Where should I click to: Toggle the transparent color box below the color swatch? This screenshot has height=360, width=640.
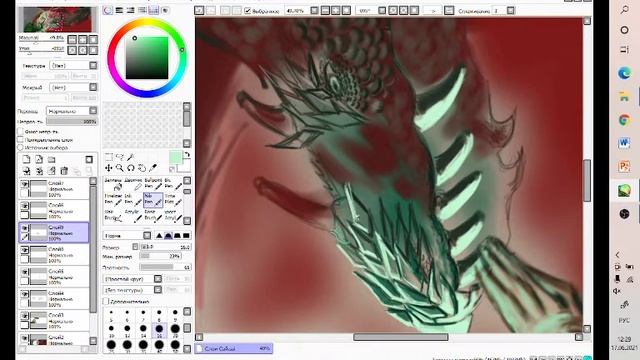[x=172, y=169]
